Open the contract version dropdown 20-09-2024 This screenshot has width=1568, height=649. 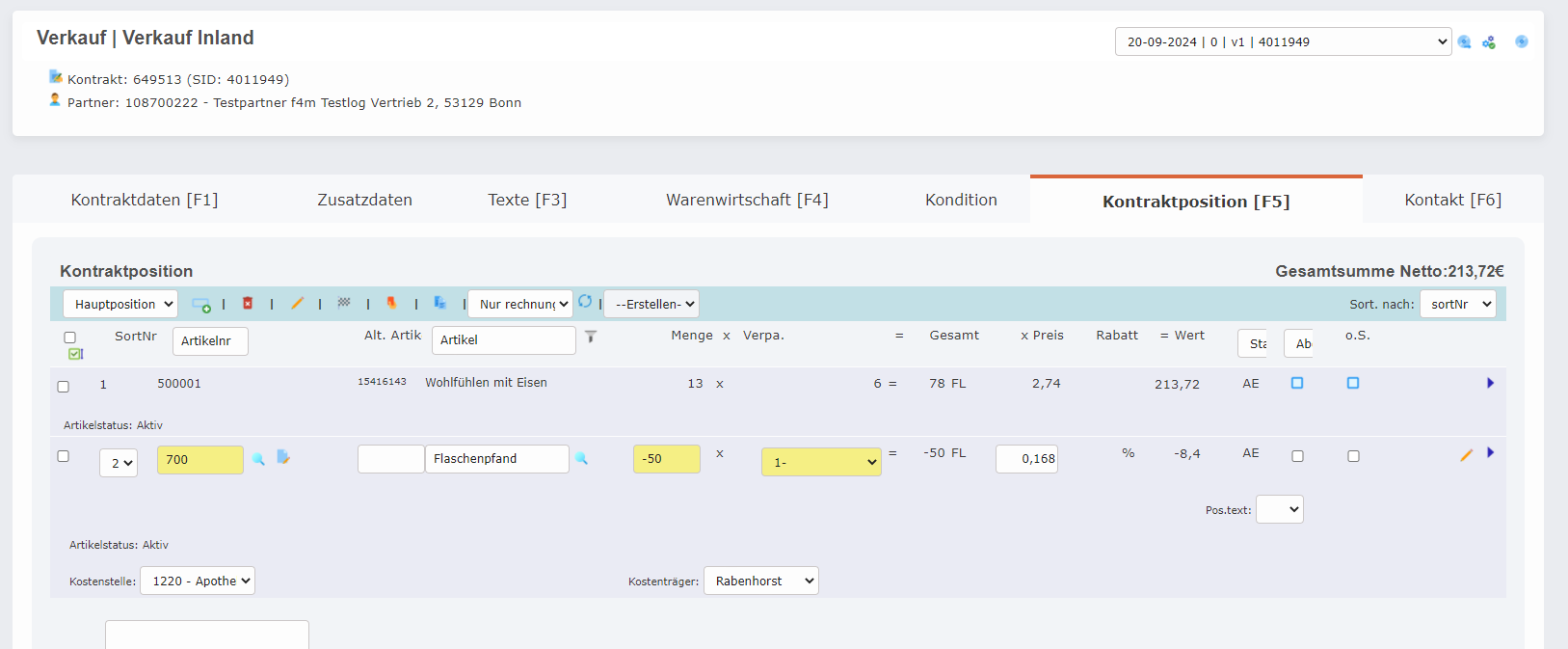coord(1282,41)
